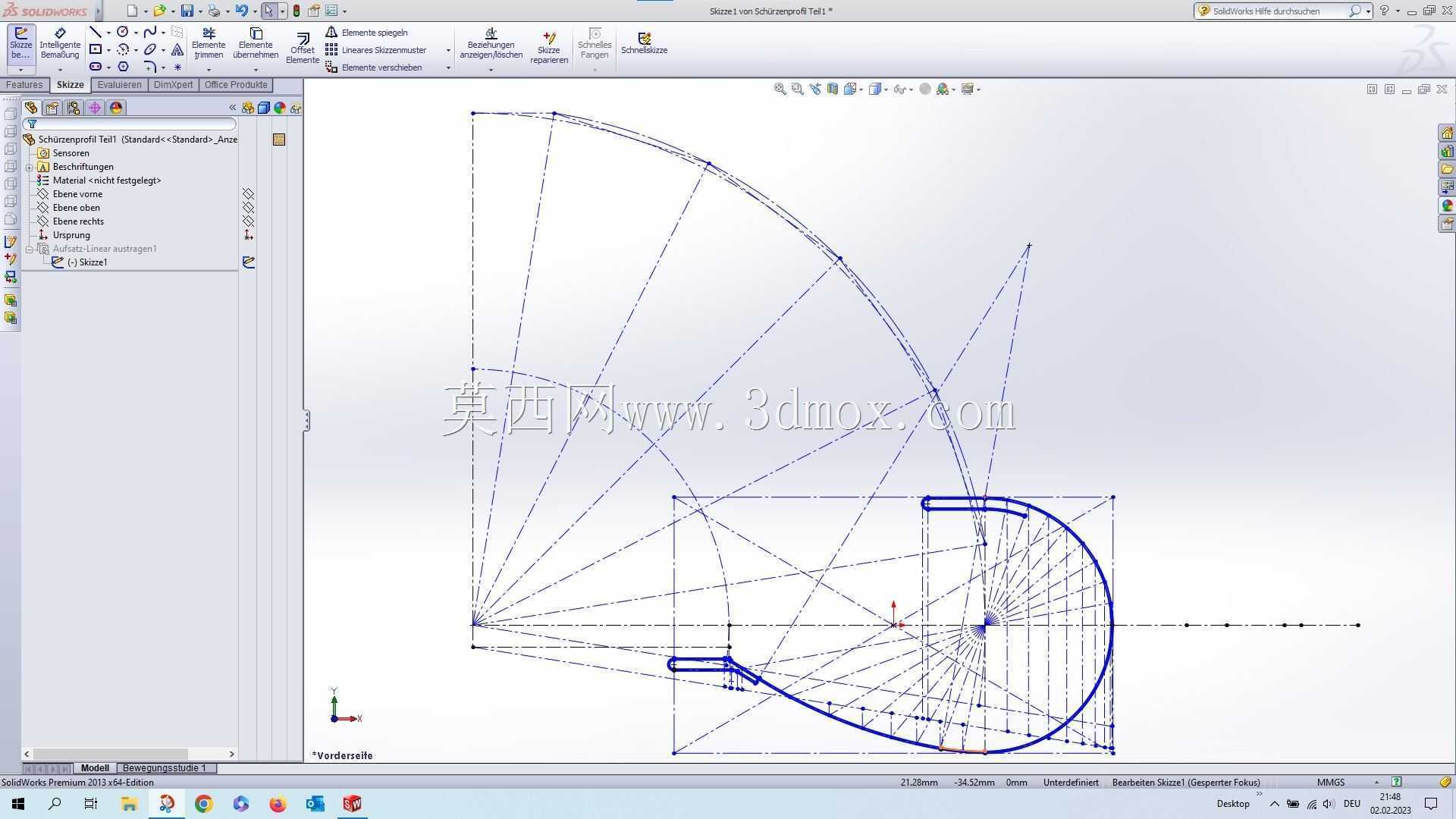Select the Polygon sketch tool

pyautogui.click(x=123, y=67)
